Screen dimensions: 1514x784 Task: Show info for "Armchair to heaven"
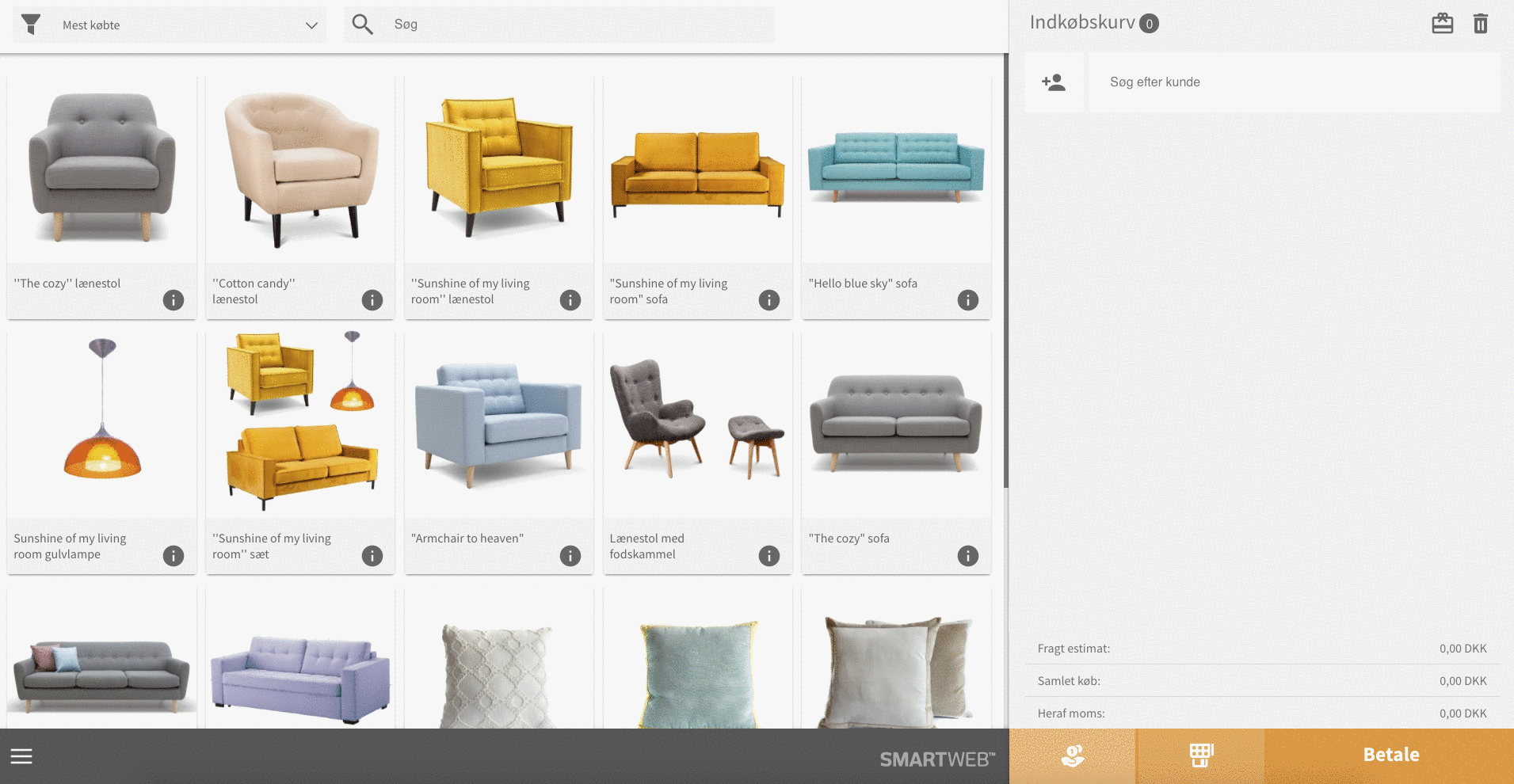tap(570, 556)
